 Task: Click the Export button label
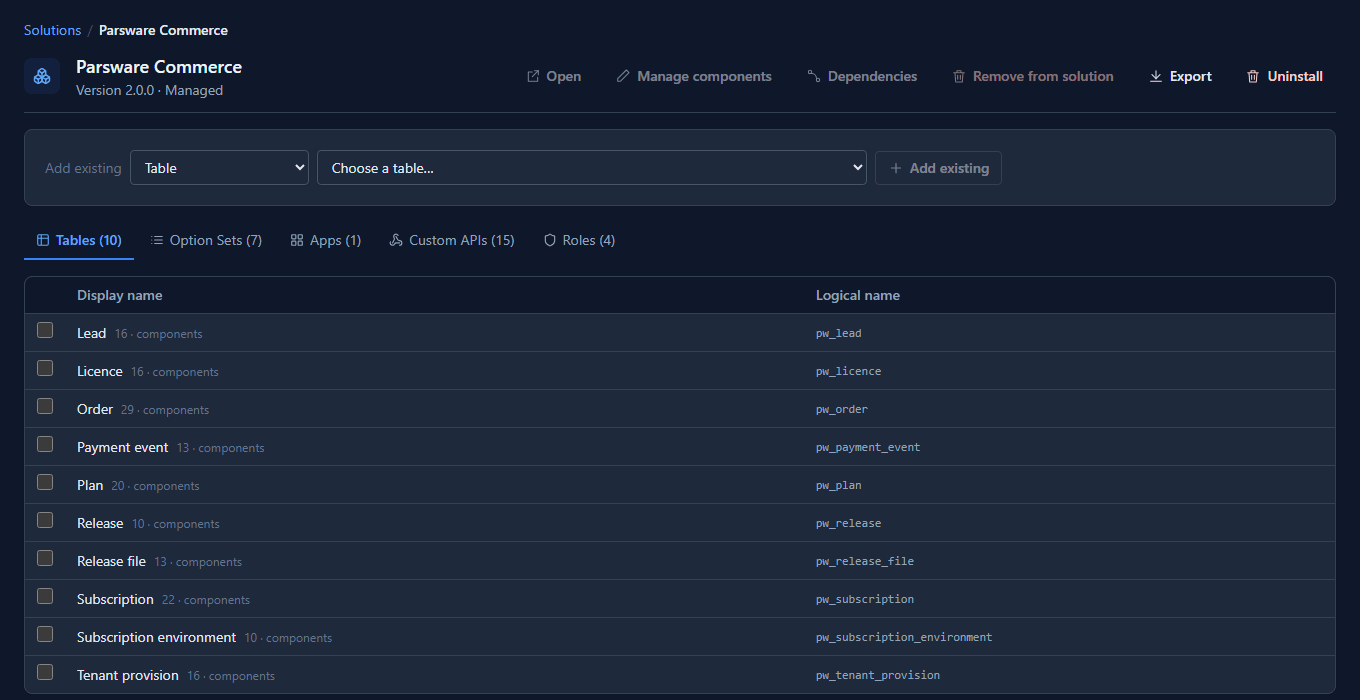[1191, 76]
